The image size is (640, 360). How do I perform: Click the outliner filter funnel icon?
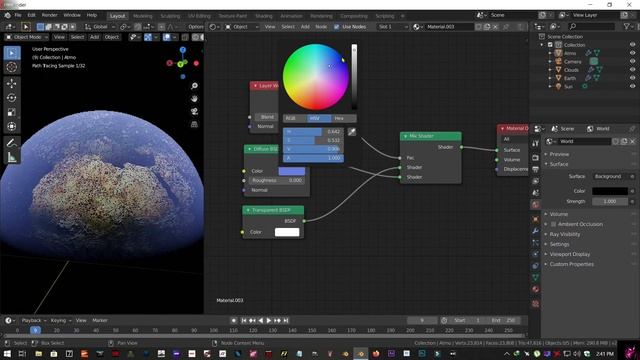(627, 27)
